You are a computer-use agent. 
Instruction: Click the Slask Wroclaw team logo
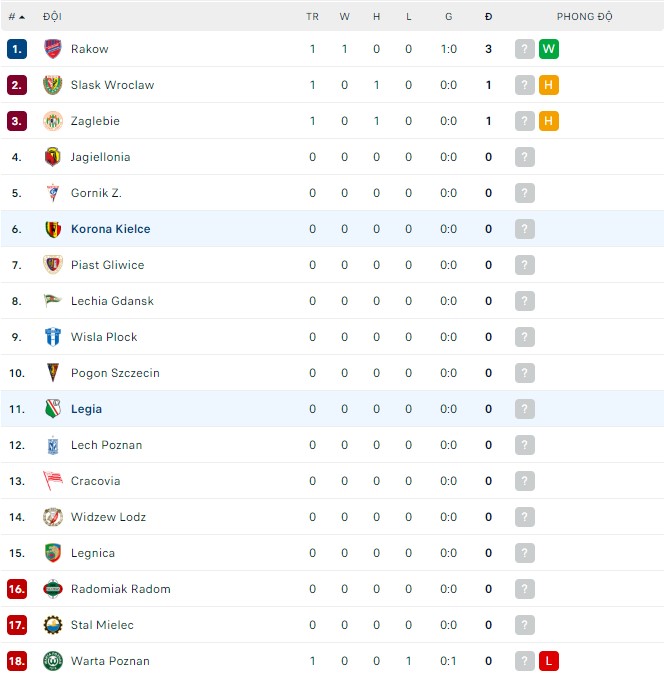point(53,85)
